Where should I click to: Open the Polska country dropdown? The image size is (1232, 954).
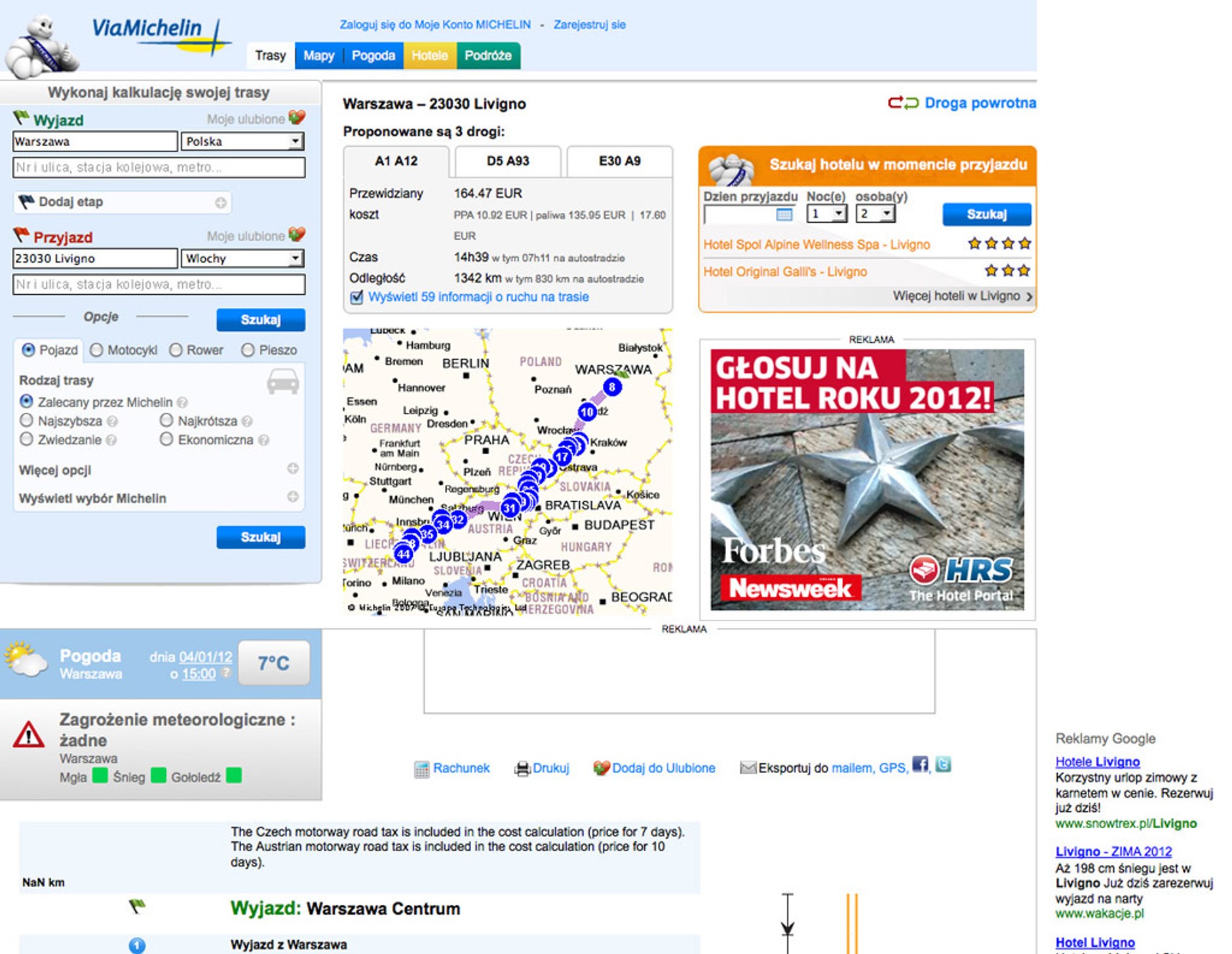[295, 142]
